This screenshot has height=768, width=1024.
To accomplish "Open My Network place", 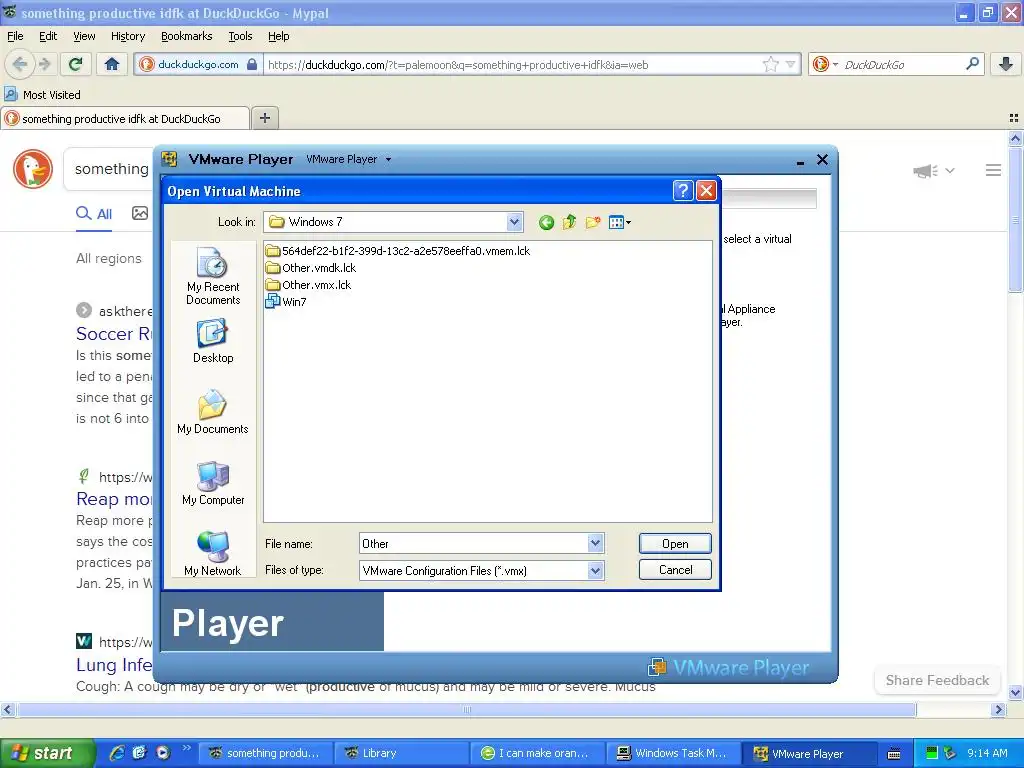I will click(213, 554).
